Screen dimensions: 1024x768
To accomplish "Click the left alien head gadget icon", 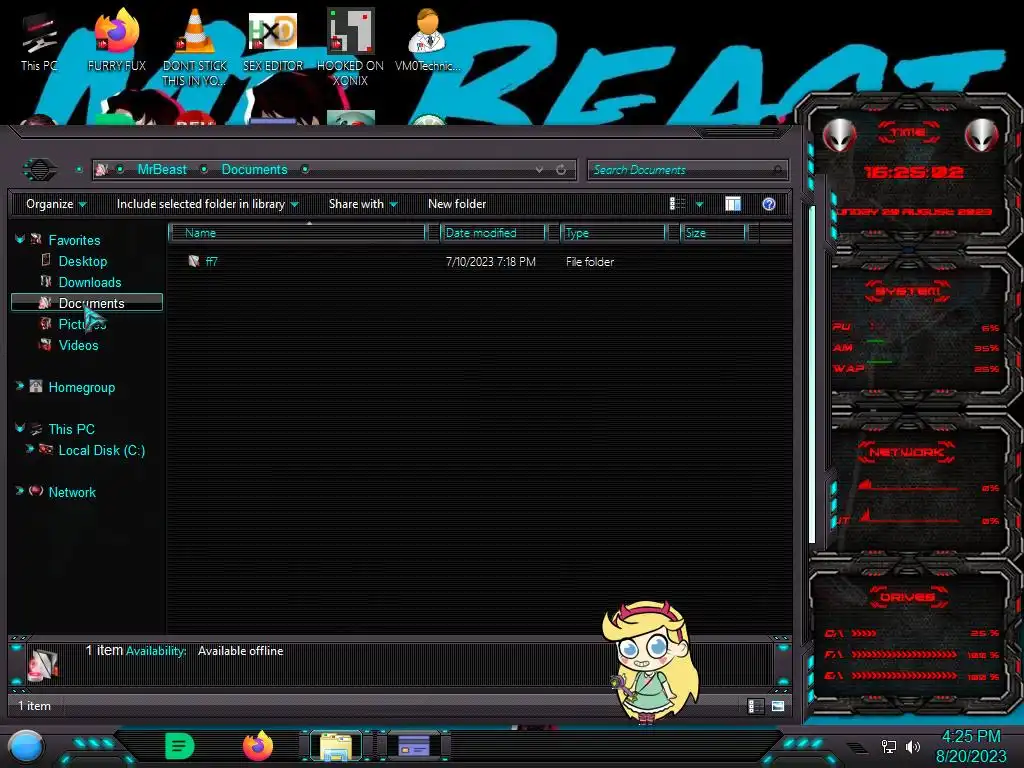I will (839, 135).
